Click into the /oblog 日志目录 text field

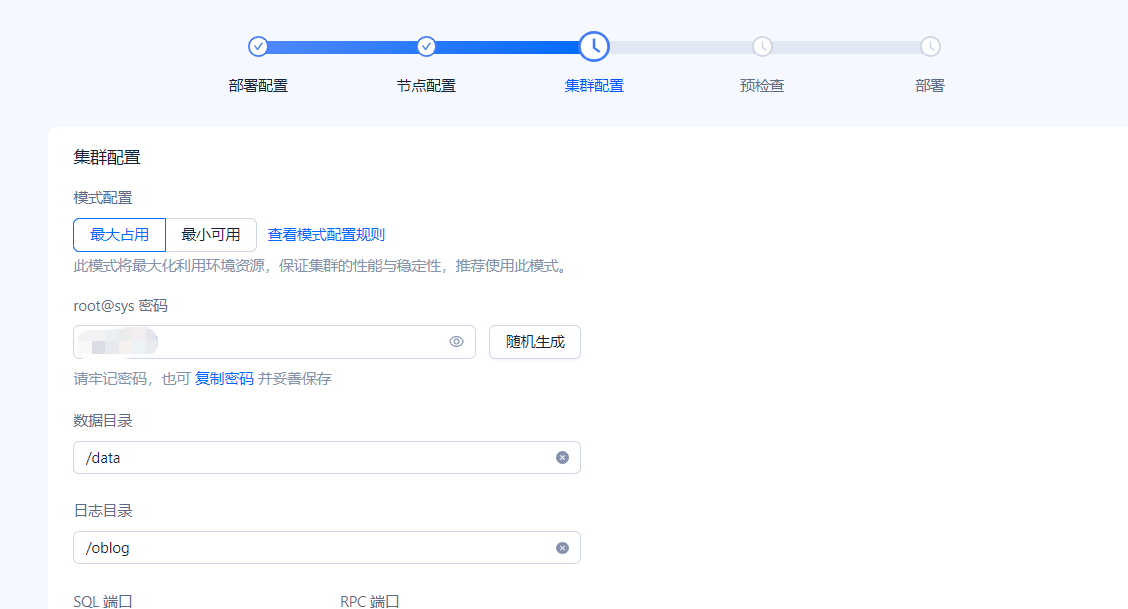310,548
